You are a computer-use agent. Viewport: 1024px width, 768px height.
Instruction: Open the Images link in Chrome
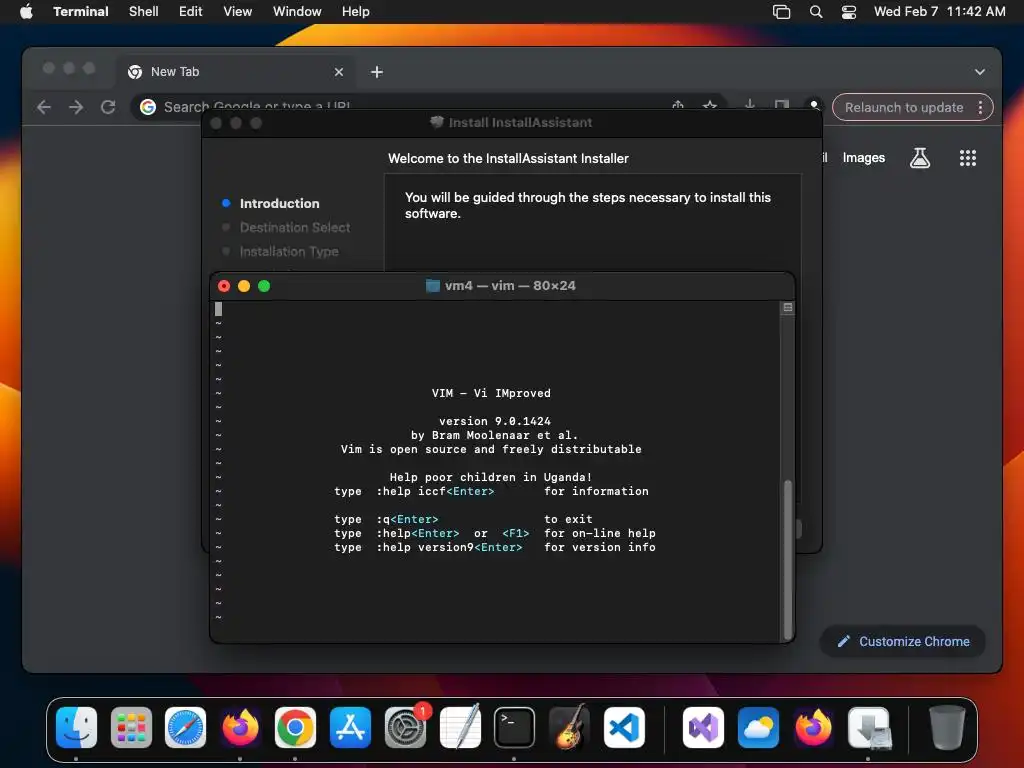coord(863,157)
